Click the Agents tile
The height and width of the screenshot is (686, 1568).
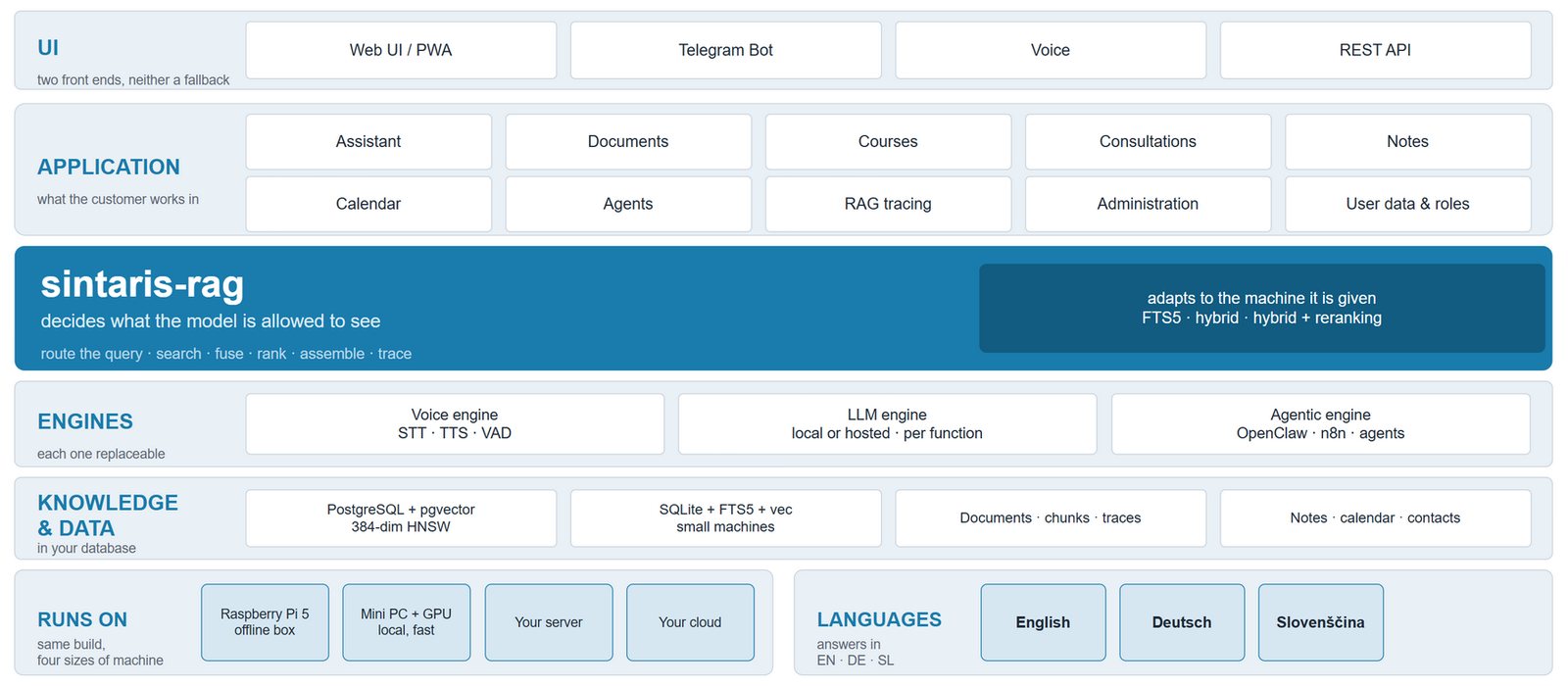[628, 204]
